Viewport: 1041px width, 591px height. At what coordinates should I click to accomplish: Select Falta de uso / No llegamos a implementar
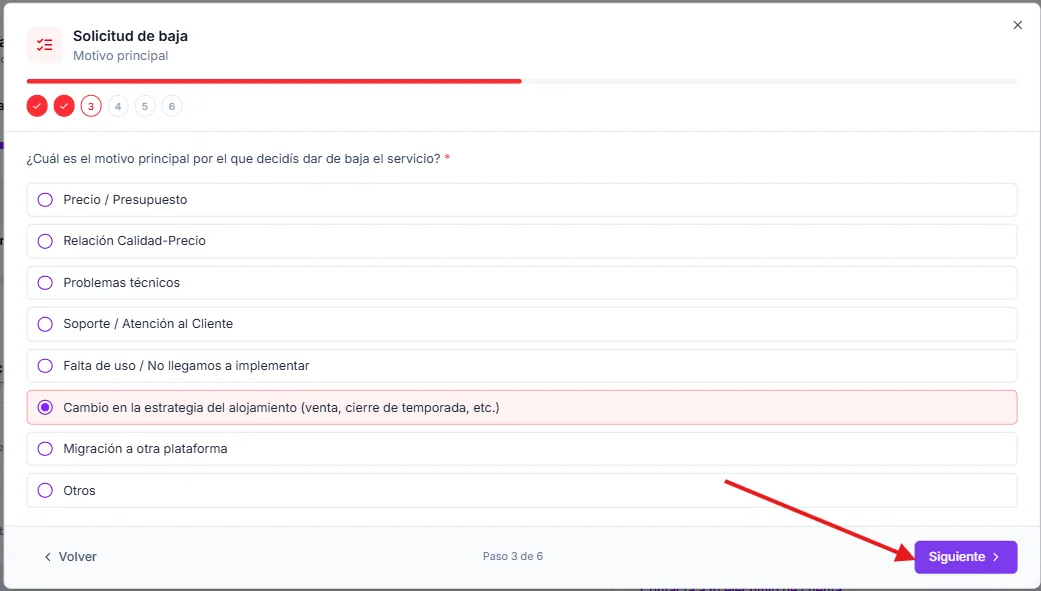coord(522,366)
